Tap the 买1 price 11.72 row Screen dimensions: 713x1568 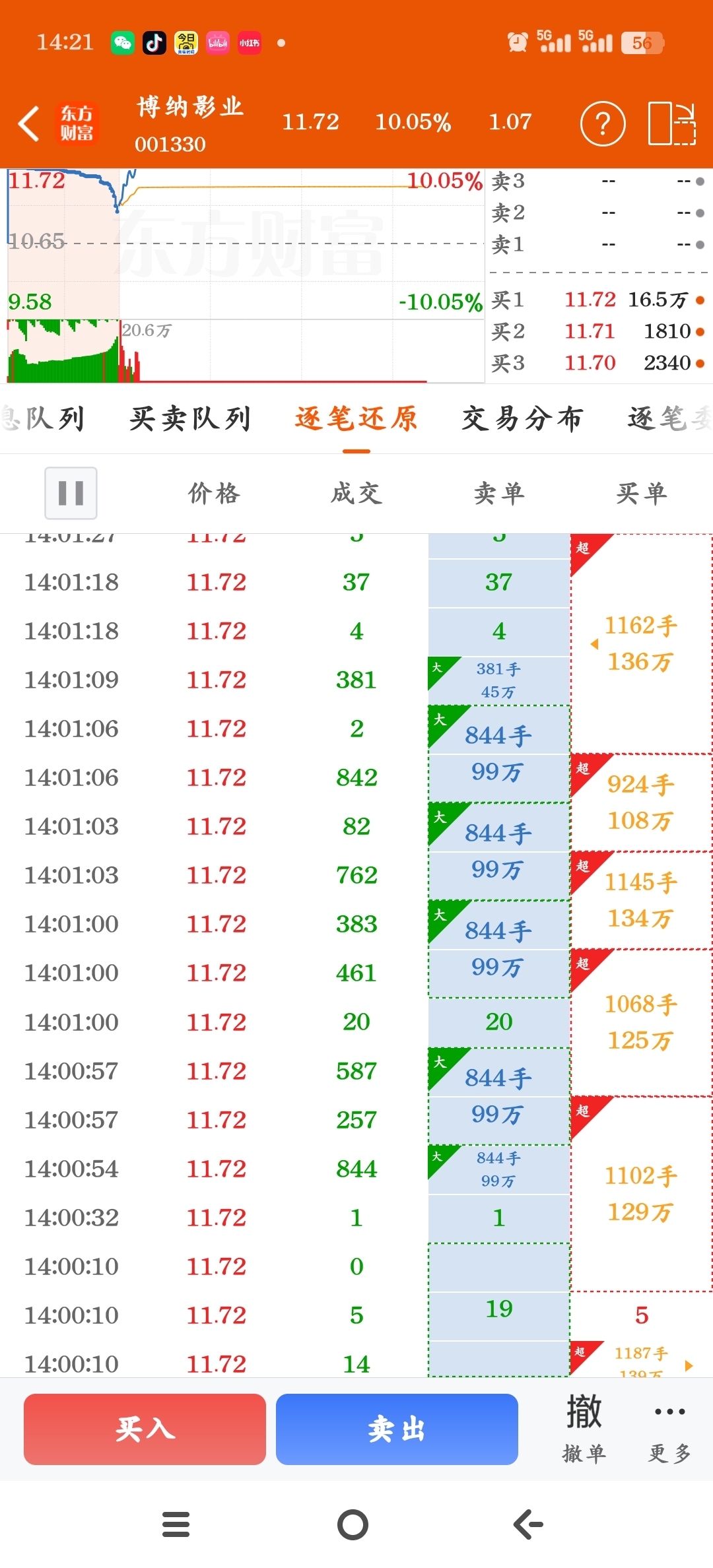point(598,300)
